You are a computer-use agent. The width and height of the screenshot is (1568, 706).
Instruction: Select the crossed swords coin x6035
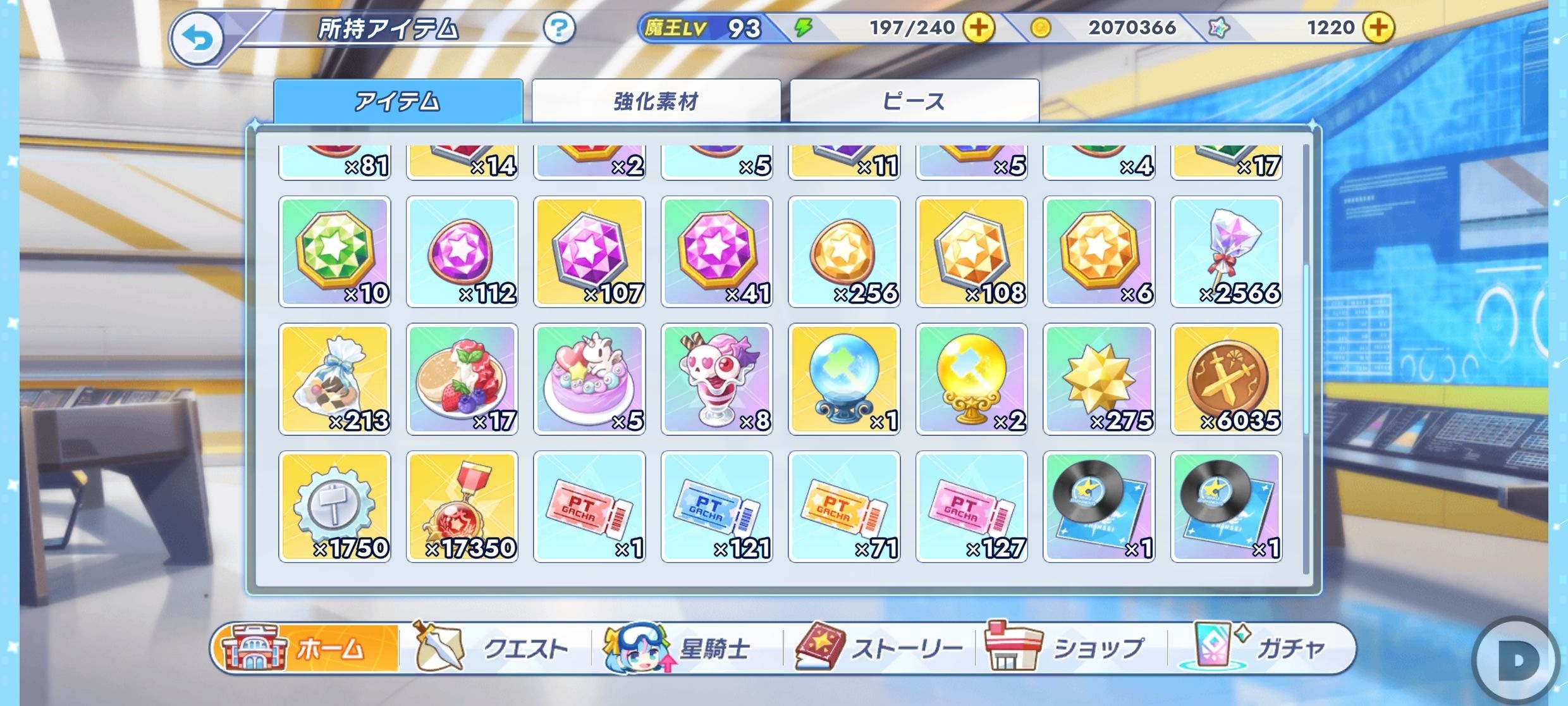1227,379
